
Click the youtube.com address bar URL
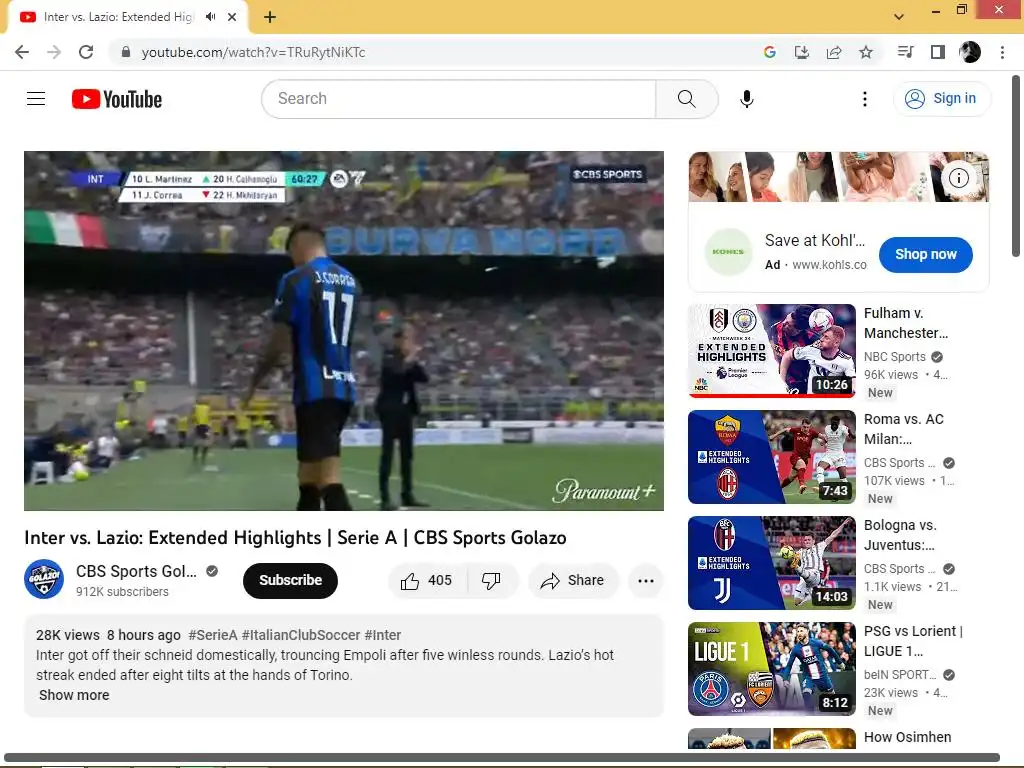pyautogui.click(x=253, y=52)
